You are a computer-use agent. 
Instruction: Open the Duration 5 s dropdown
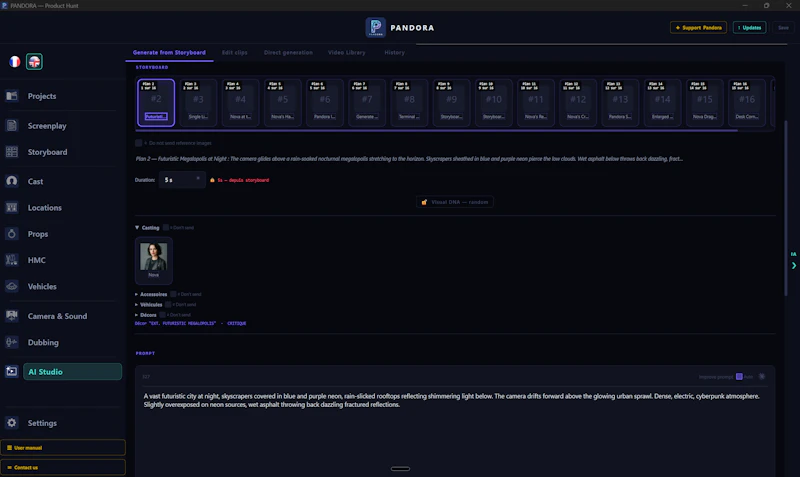[182, 180]
